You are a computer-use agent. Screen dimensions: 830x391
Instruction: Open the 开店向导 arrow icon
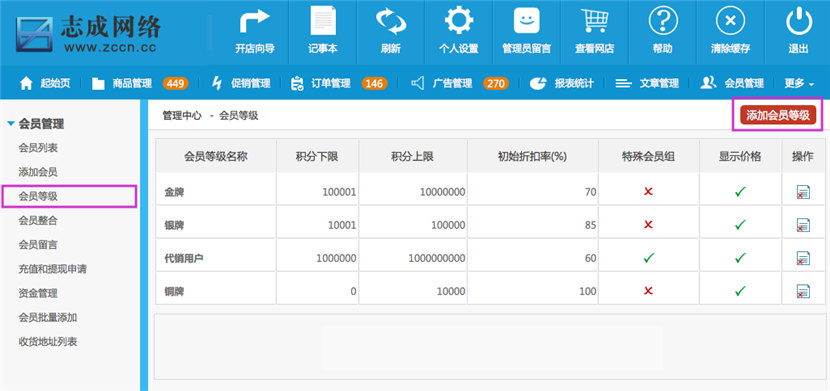point(255,23)
